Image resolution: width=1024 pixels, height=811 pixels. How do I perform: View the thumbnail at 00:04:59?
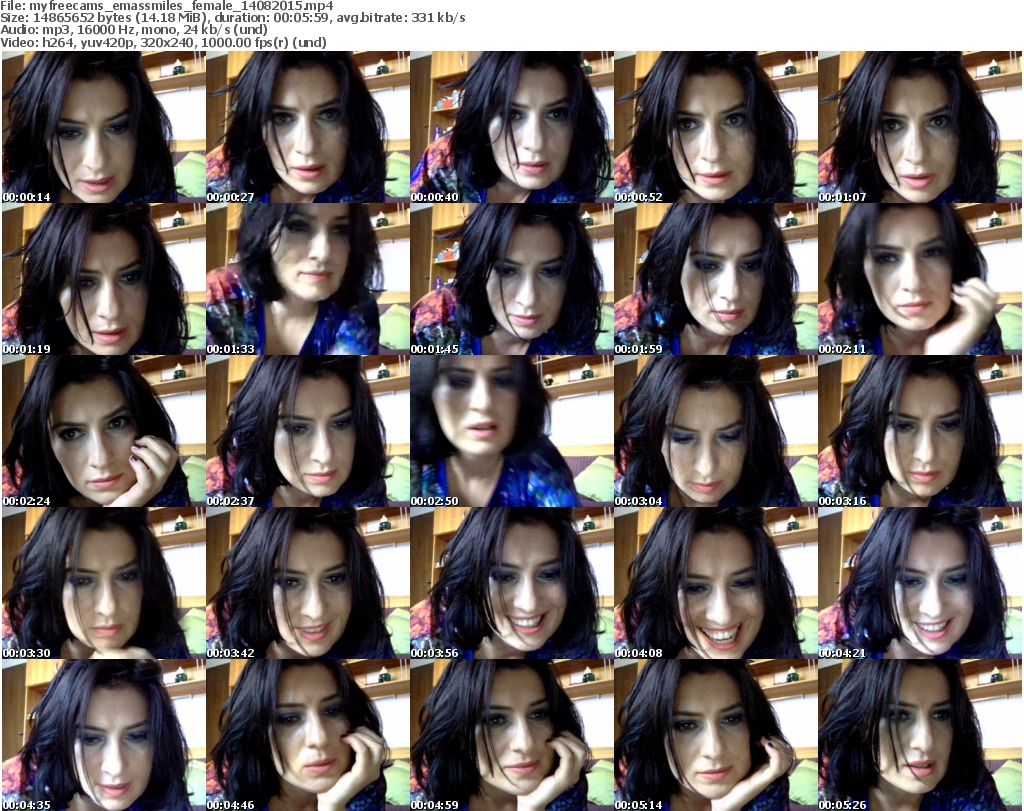pyautogui.click(x=511, y=735)
